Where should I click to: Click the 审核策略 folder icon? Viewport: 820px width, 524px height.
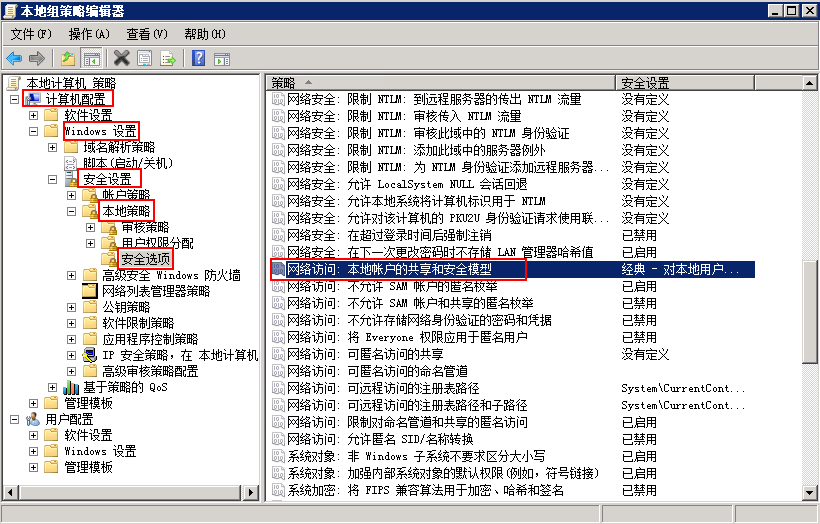[109, 227]
